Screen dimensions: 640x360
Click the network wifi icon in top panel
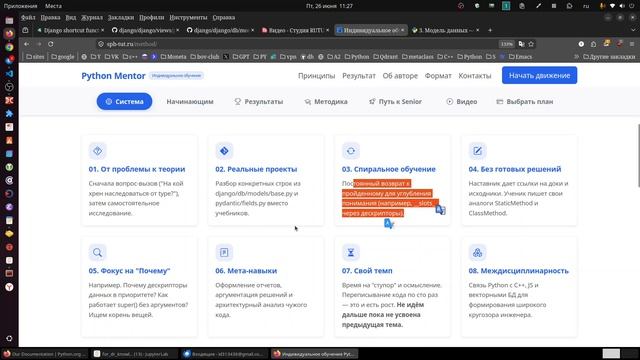tap(612, 6)
